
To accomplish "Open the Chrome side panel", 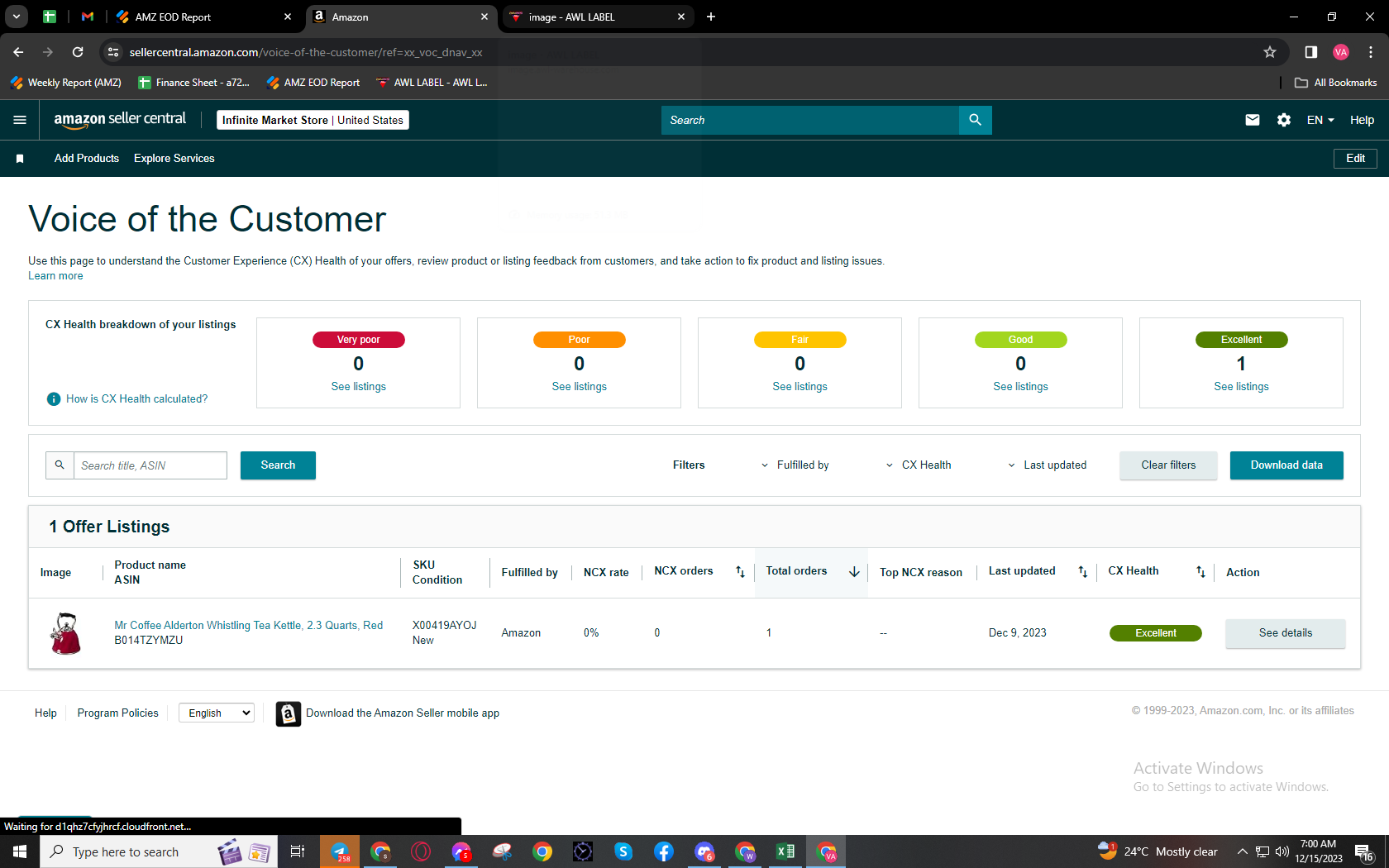I will tap(1311, 52).
